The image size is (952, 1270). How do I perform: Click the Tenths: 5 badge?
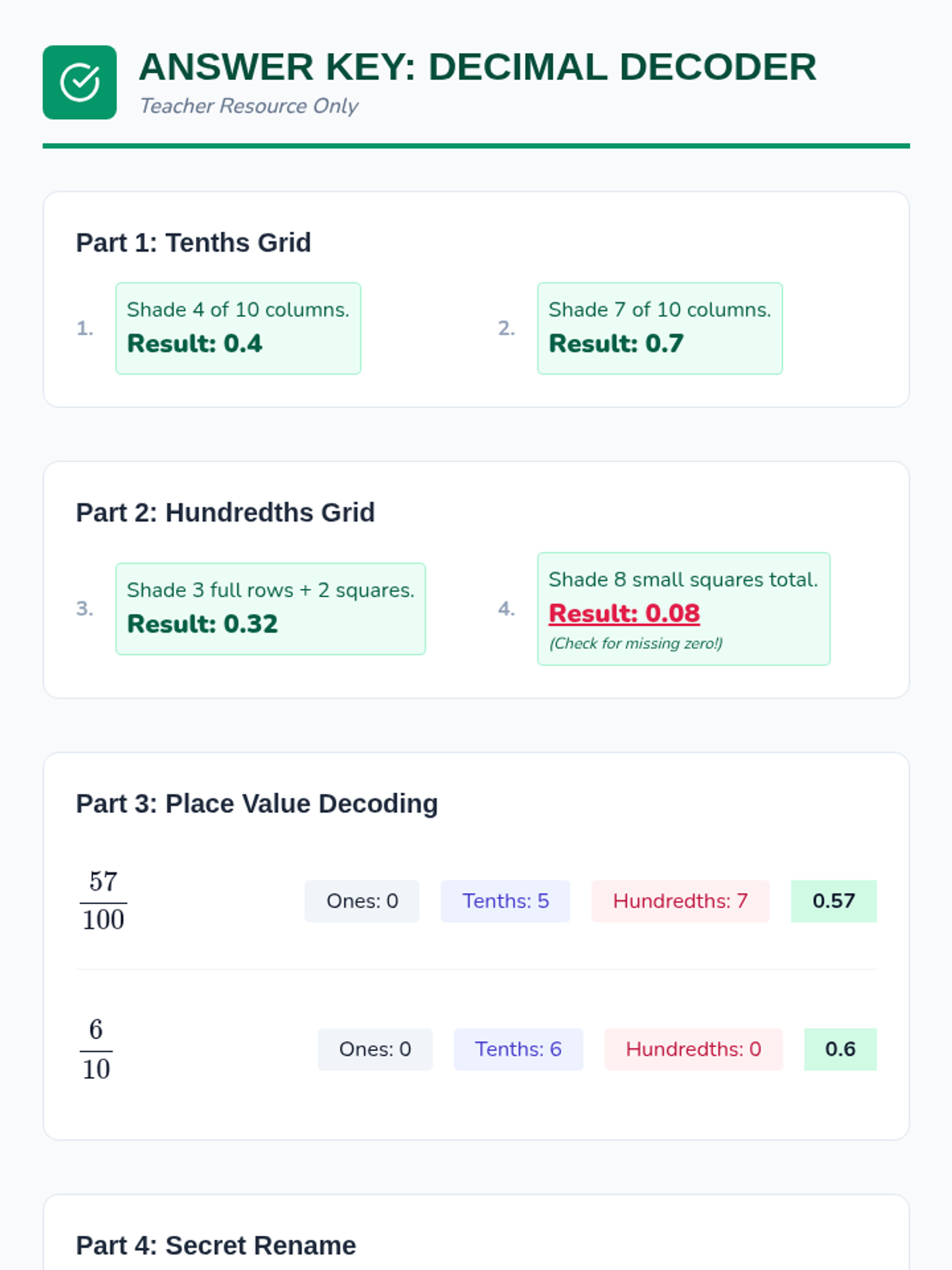pyautogui.click(x=505, y=901)
